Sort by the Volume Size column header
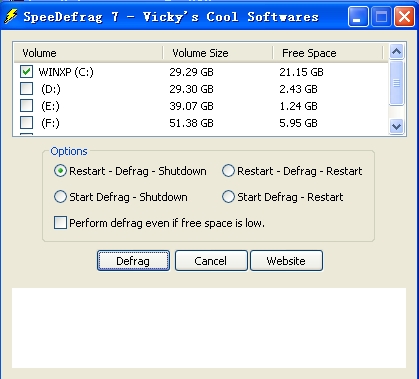419x379 pixels. pyautogui.click(x=218, y=53)
